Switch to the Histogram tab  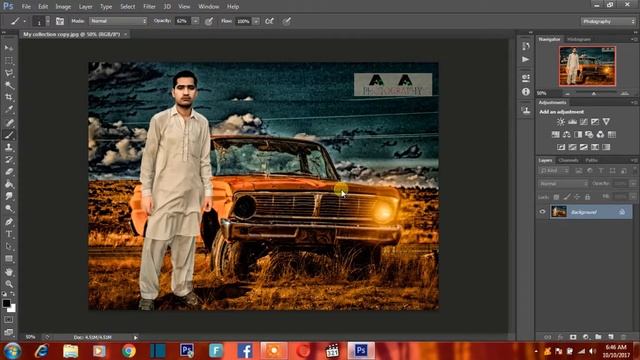tap(579, 39)
